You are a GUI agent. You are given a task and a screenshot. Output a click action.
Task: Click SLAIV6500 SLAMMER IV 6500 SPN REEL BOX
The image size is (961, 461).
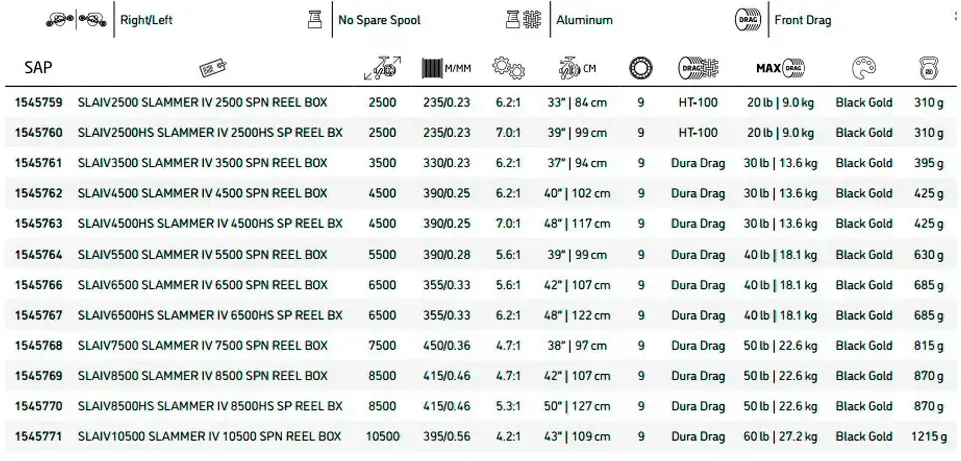202,285
